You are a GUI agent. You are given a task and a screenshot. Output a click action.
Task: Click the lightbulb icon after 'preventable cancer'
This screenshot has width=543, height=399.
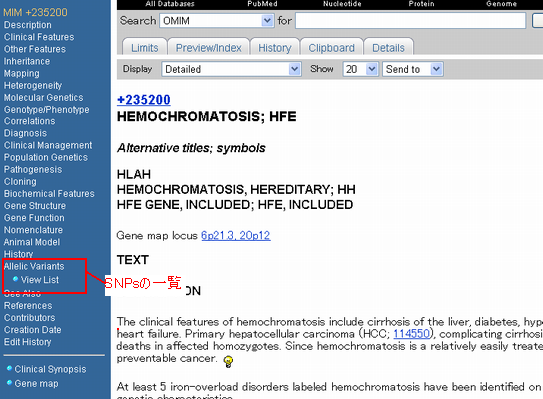[228, 362]
